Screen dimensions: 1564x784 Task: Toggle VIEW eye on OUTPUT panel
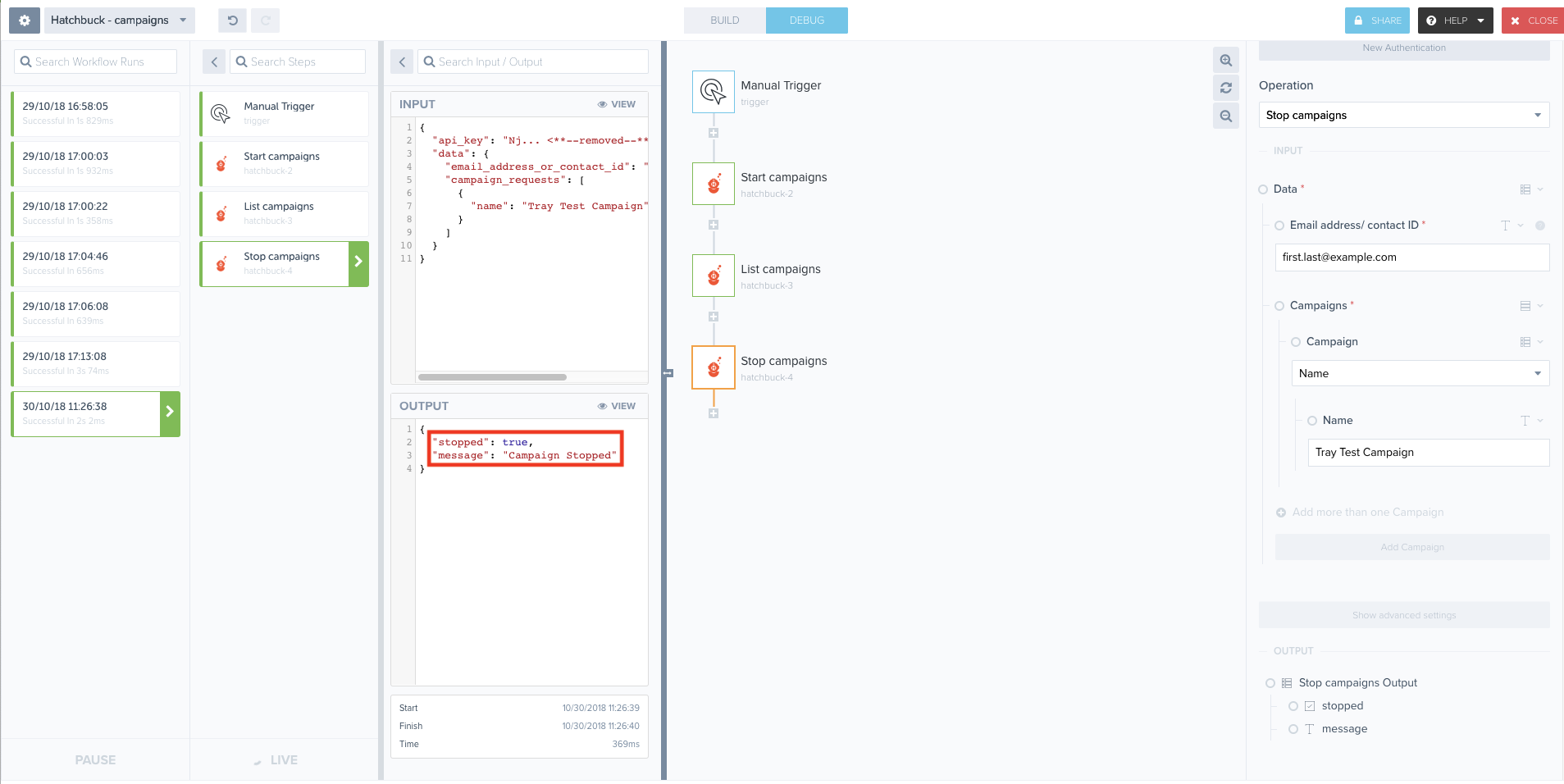[x=617, y=406]
